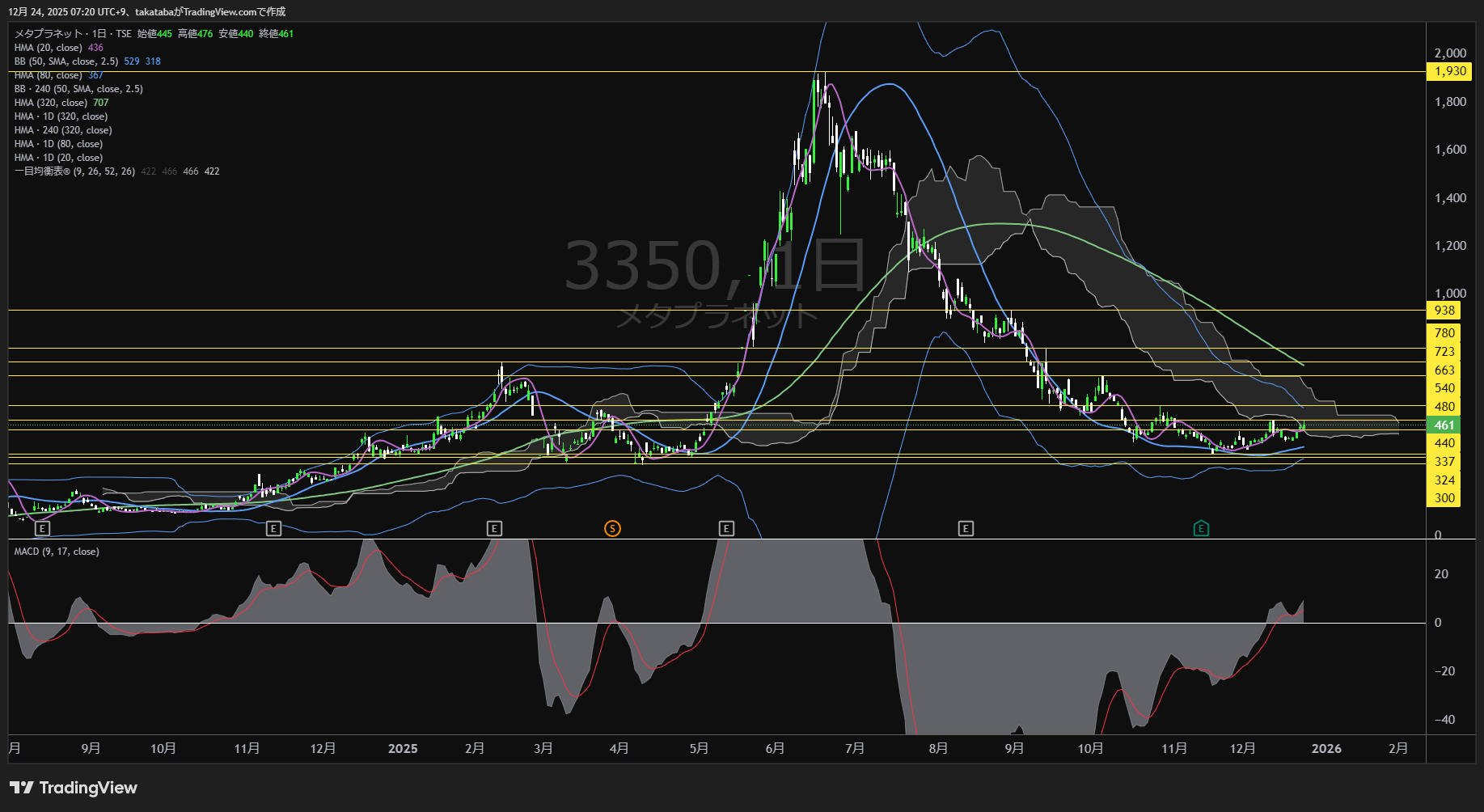Select the Ichimoku (9, 26, 52, 26) legend
The height and width of the screenshot is (812, 1484).
(x=74, y=171)
